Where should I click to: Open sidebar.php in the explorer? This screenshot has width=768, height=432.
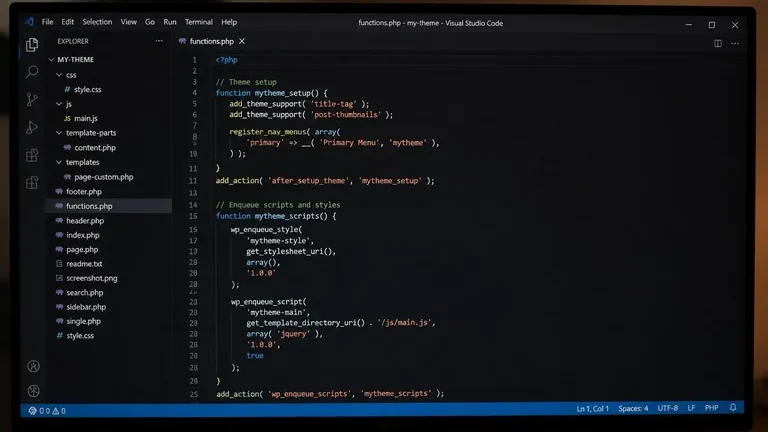86,307
